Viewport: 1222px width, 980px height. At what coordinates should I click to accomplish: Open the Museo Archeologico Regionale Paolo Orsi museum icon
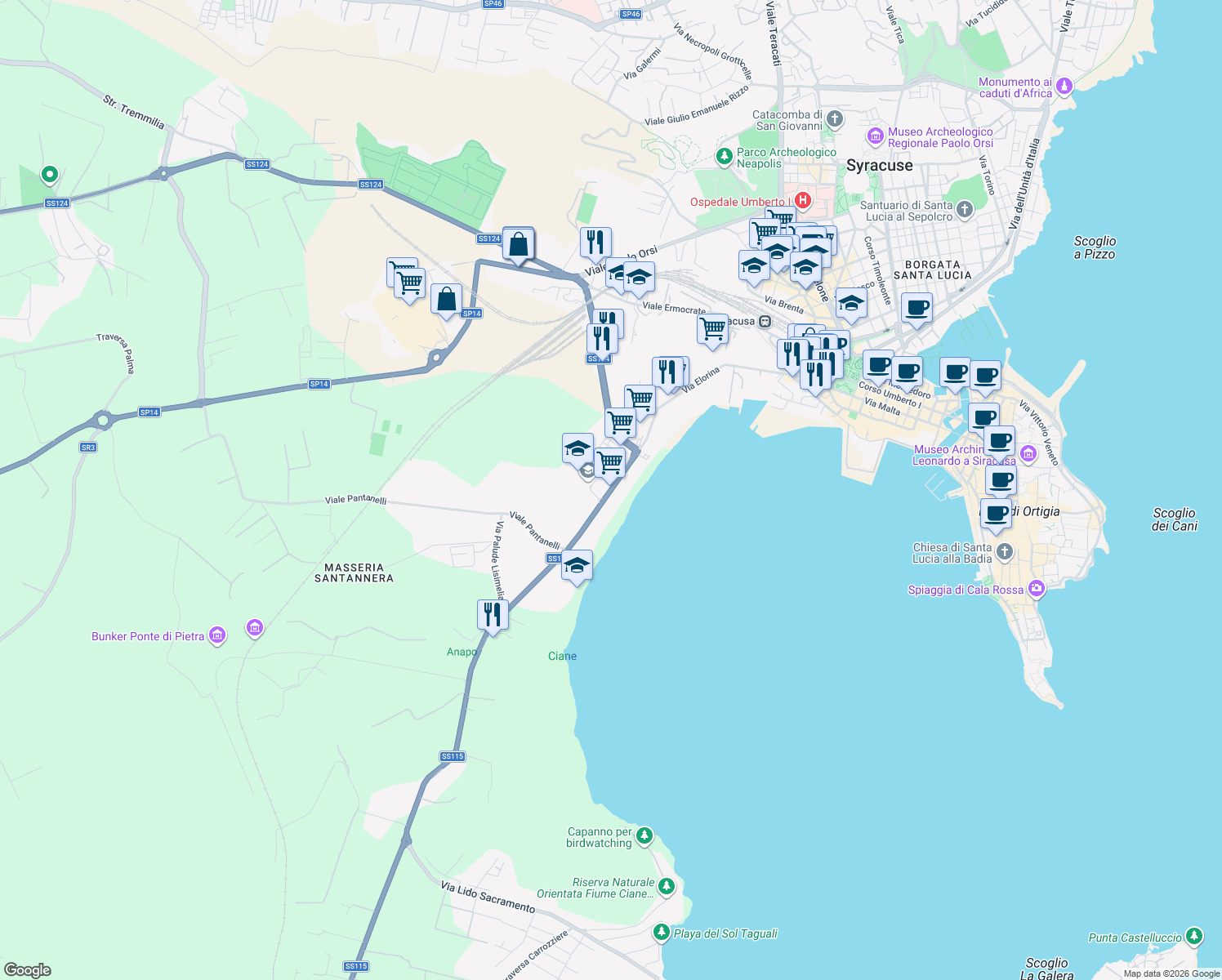click(875, 136)
